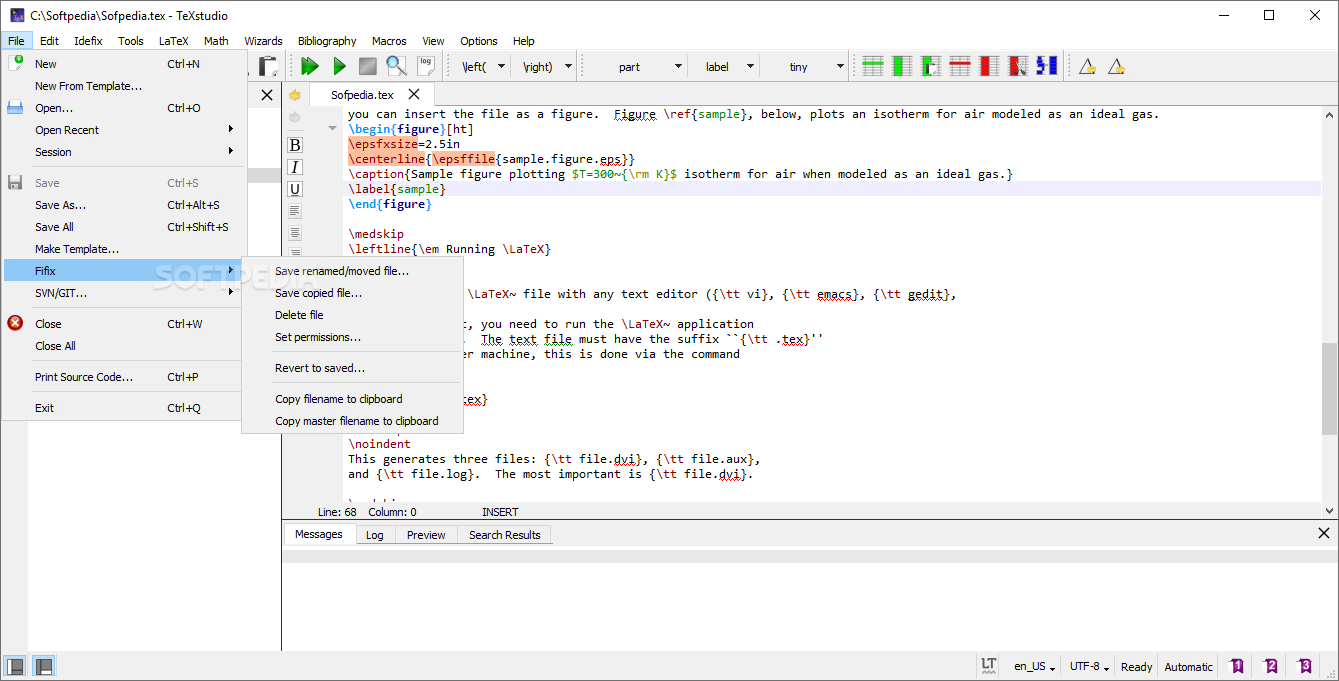This screenshot has width=1339, height=681.
Task: Open the Bibliography menu
Action: click(327, 41)
